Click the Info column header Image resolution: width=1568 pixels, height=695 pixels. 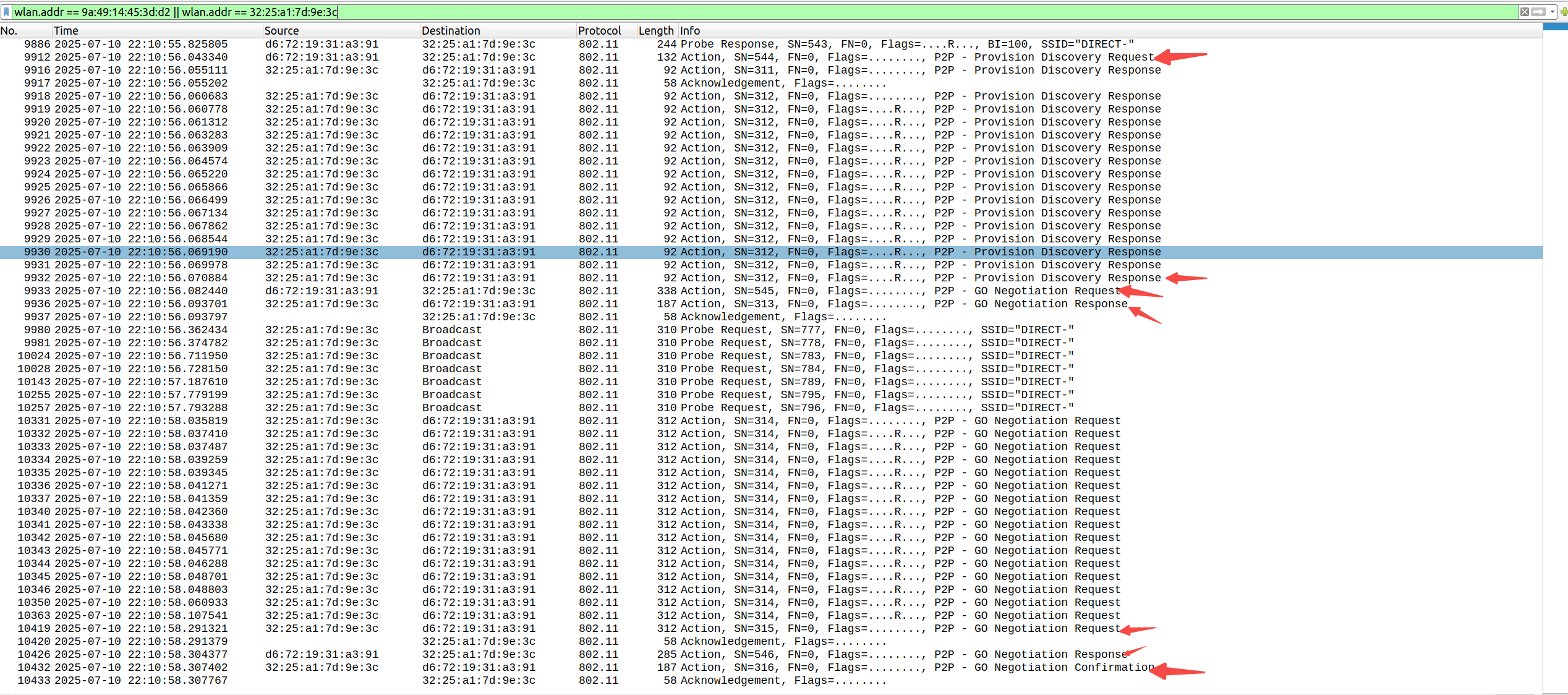pos(690,30)
